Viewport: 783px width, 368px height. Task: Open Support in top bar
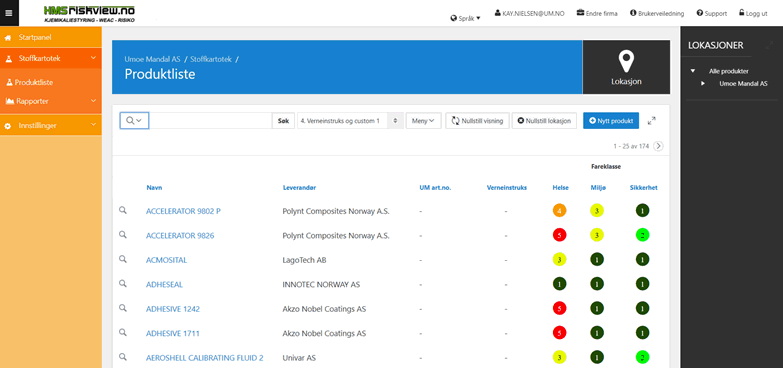(x=712, y=13)
